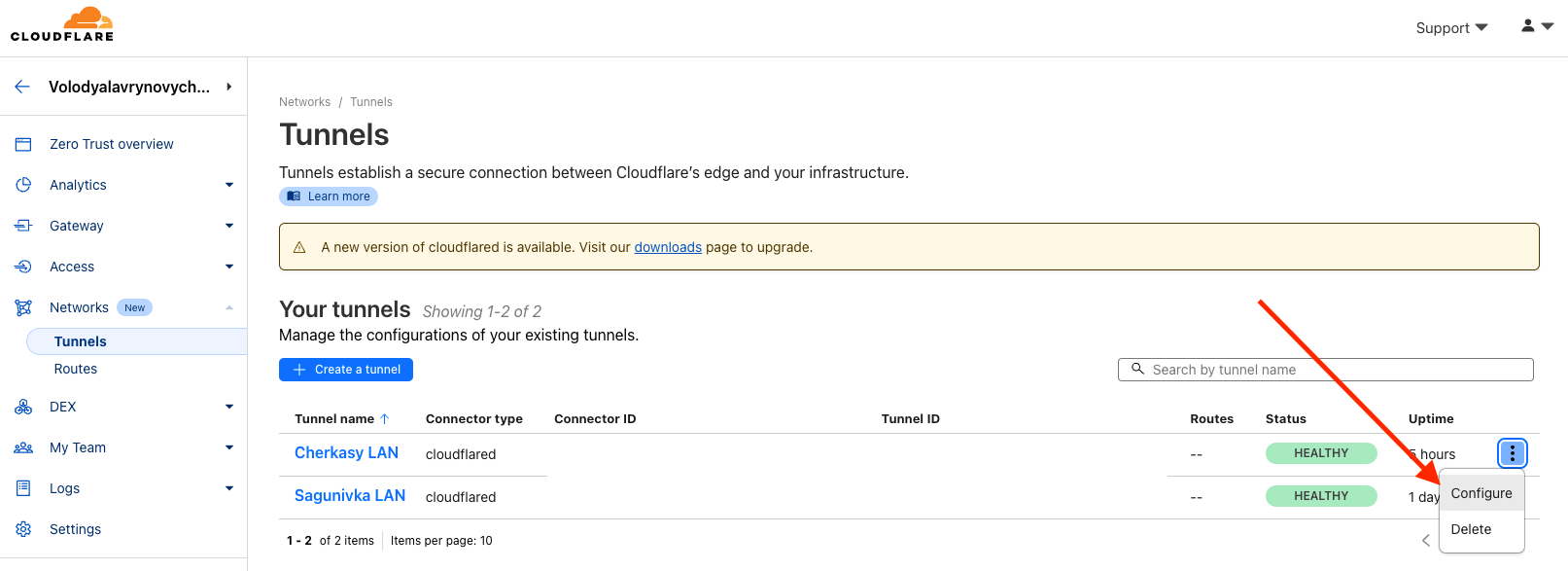Open three-dot menu for Cherkasy LAN
This screenshot has height=571, width=1568.
pos(1512,453)
